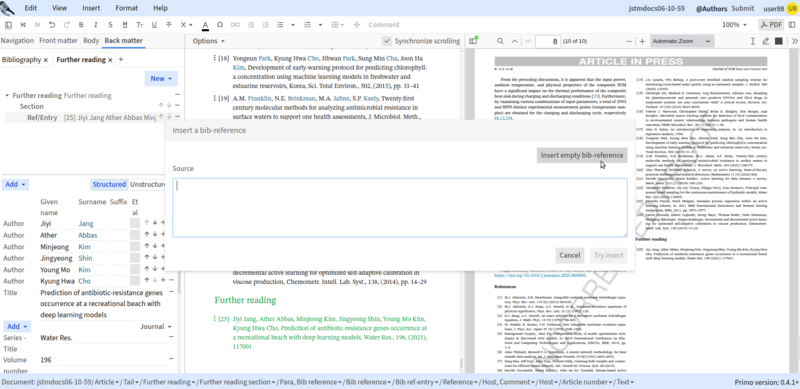This screenshot has width=800, height=389.
Task: Open the text color A icon
Action: (x=205, y=25)
